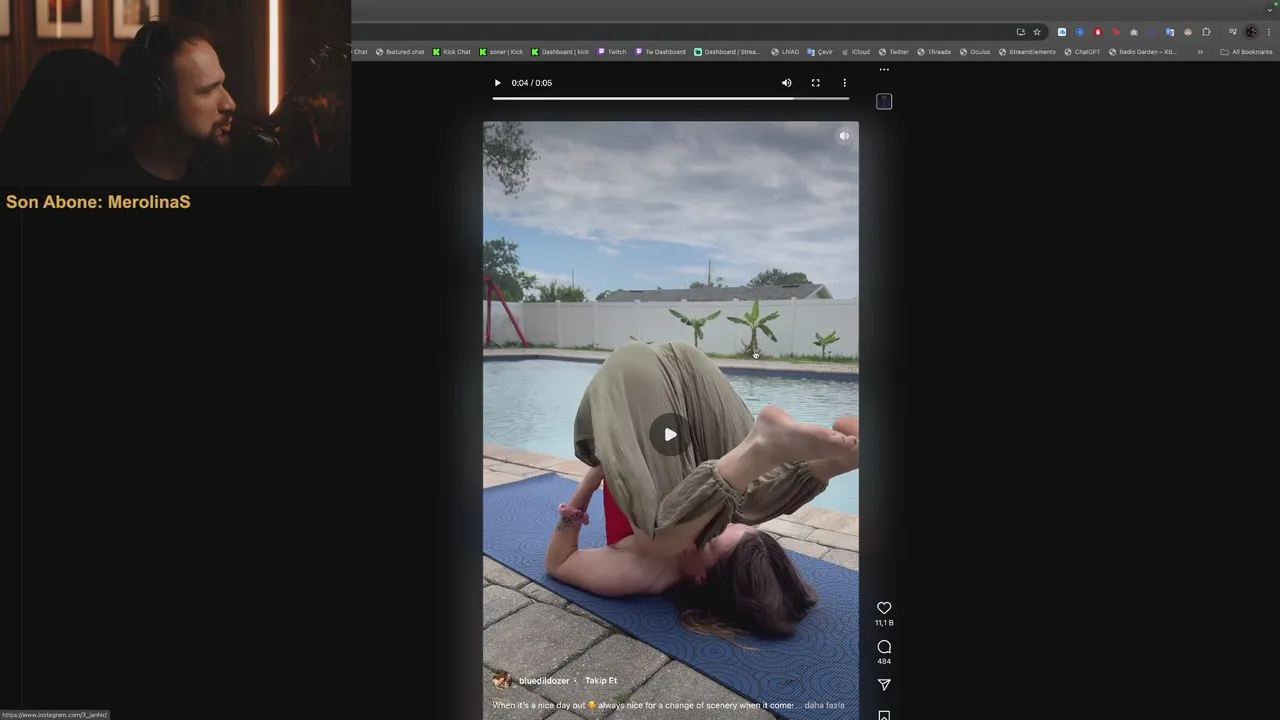Screen dimensions: 1280x720
Task: Click the Takip Et follow button
Action: tap(601, 681)
